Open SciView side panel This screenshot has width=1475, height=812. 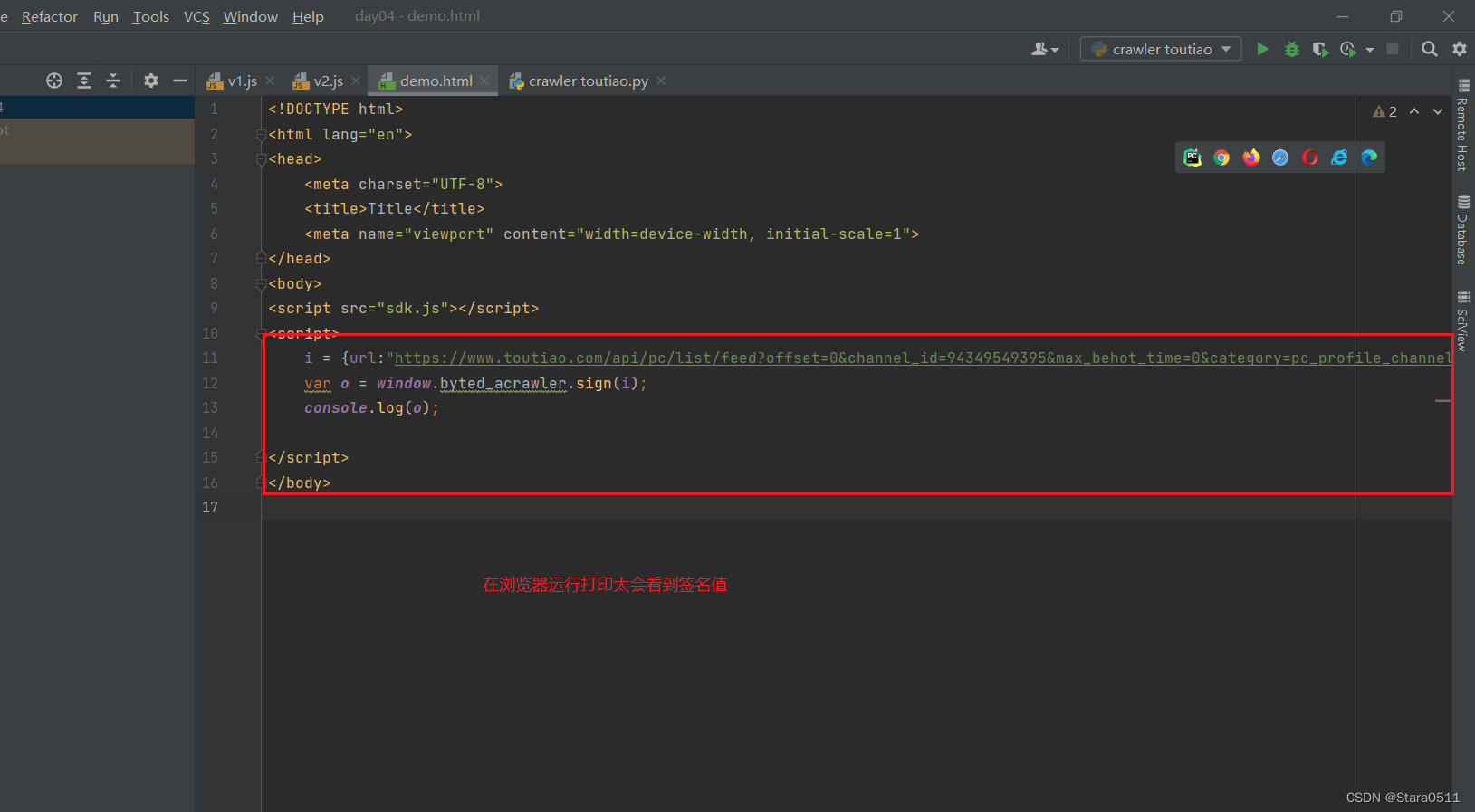1463,320
